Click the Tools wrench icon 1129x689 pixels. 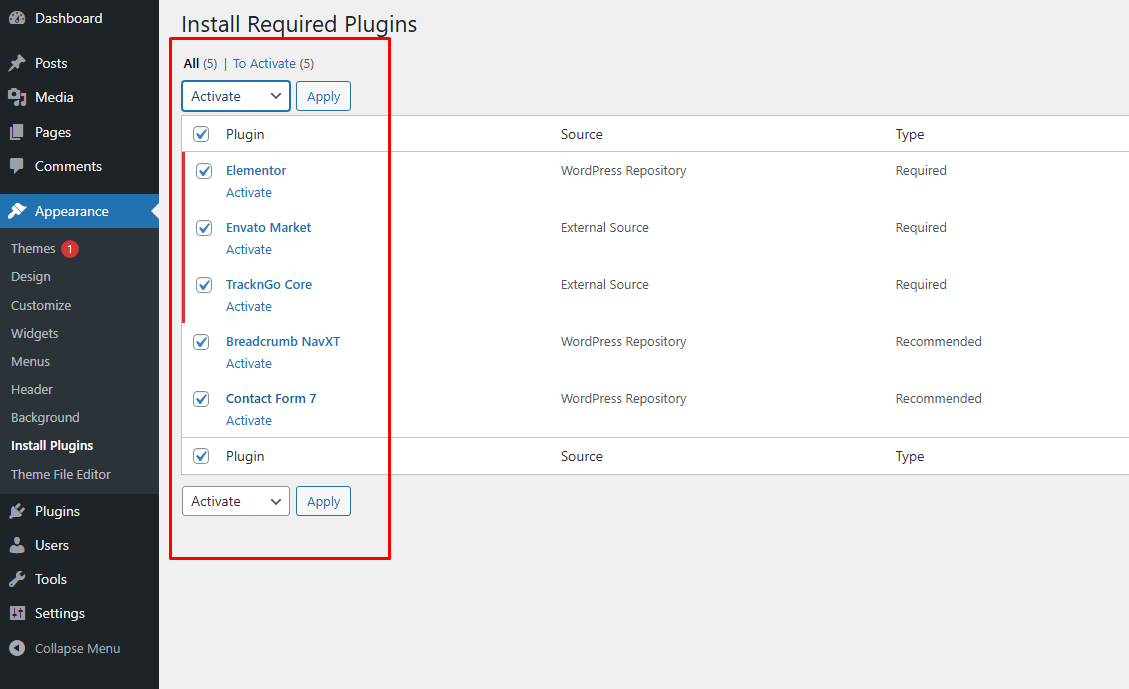tap(17, 579)
